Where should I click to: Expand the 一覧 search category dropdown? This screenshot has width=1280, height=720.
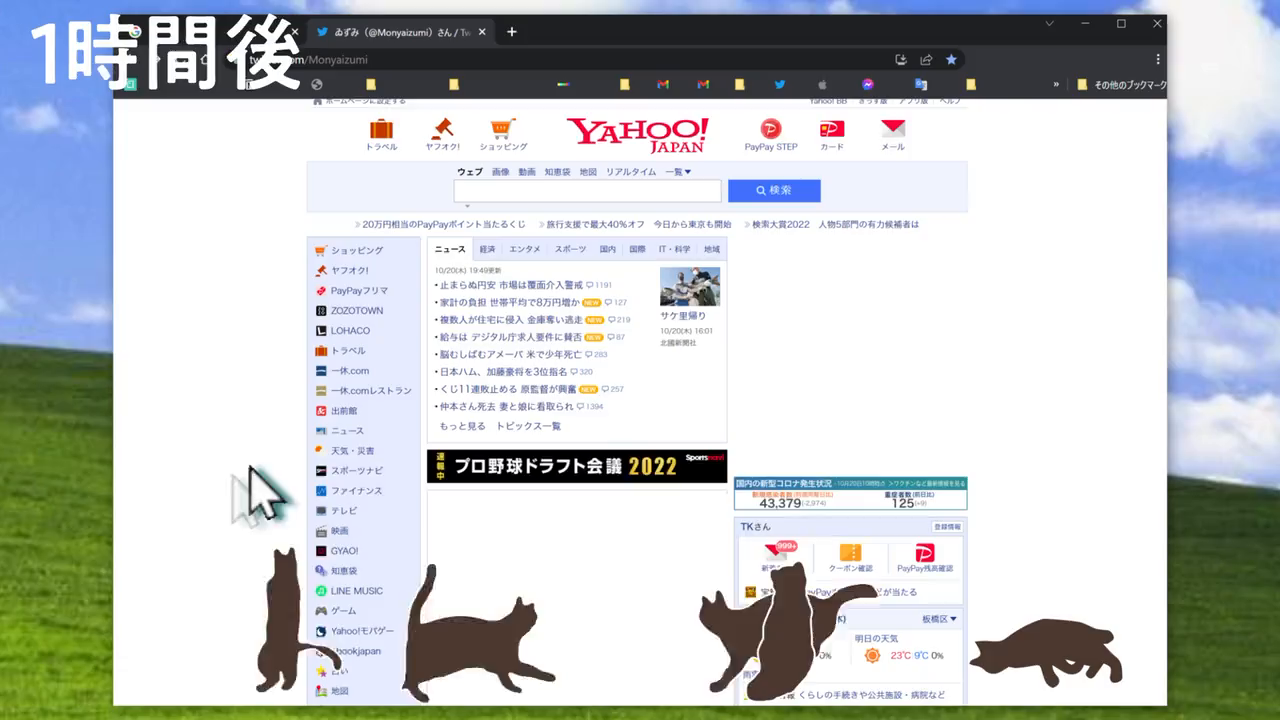point(678,172)
